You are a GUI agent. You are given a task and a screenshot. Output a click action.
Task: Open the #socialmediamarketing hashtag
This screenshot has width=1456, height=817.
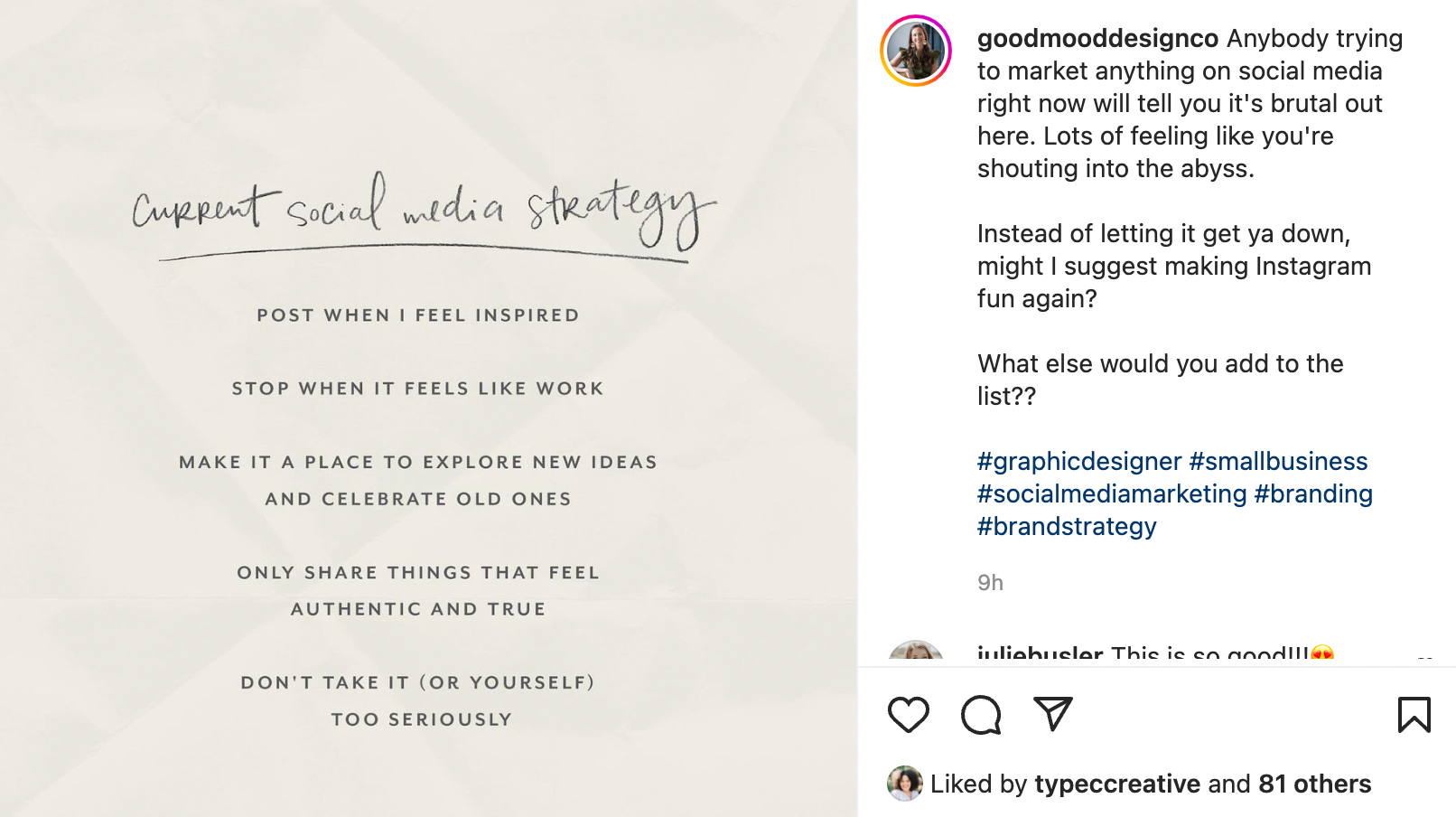pos(1109,493)
